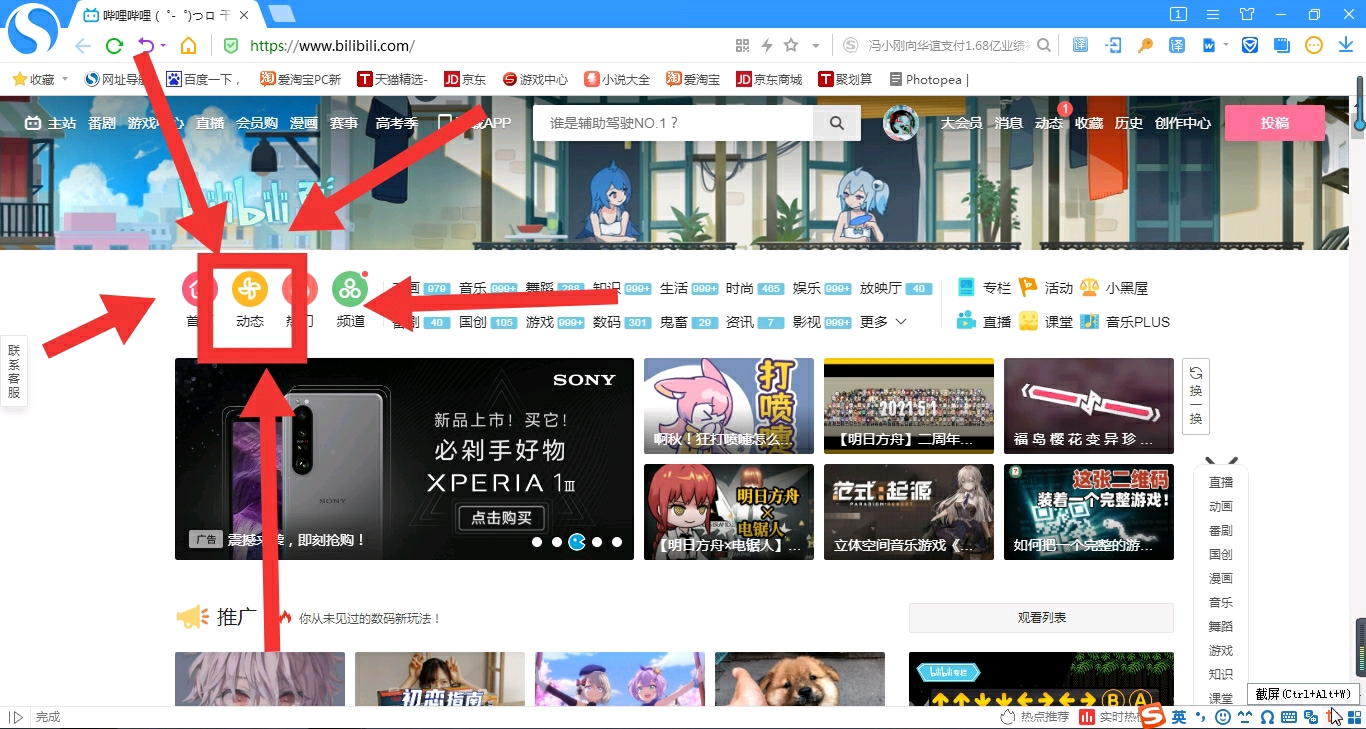Click the Sogou soft keyboard icon

click(1289, 717)
